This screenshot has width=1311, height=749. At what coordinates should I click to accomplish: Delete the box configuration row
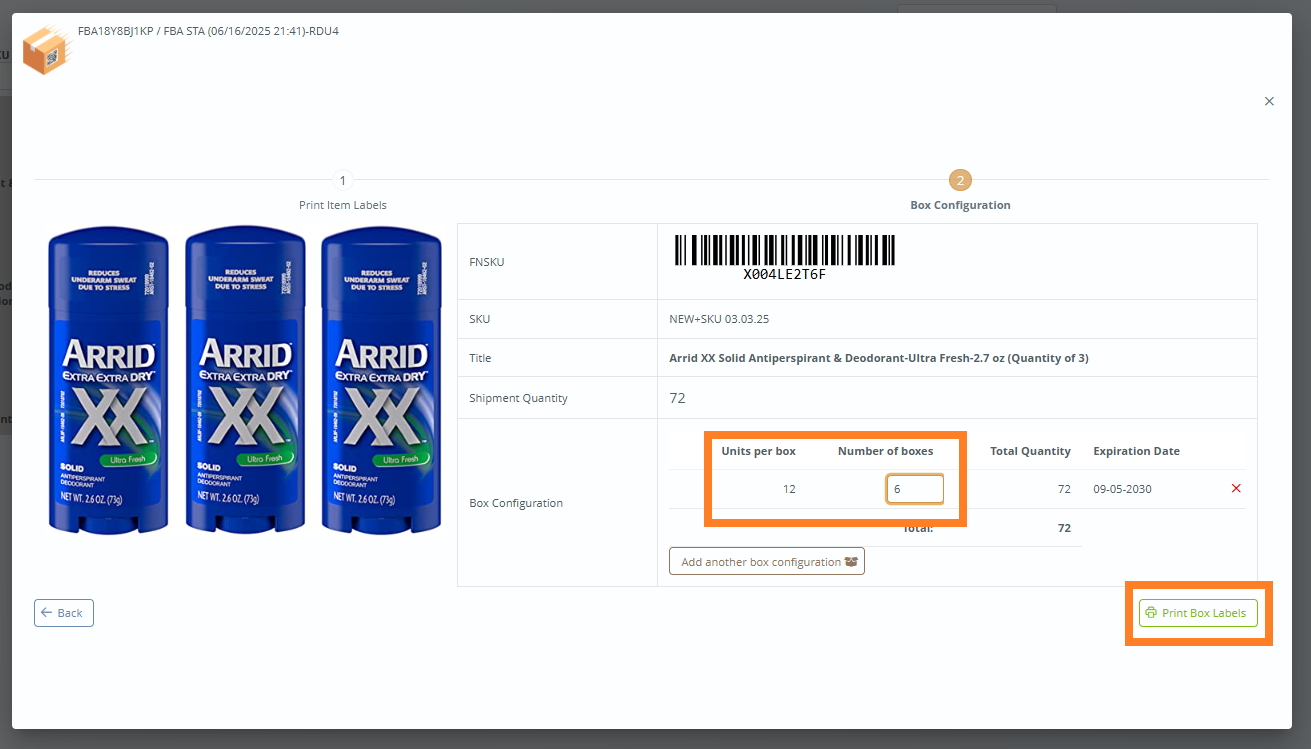coord(1236,488)
